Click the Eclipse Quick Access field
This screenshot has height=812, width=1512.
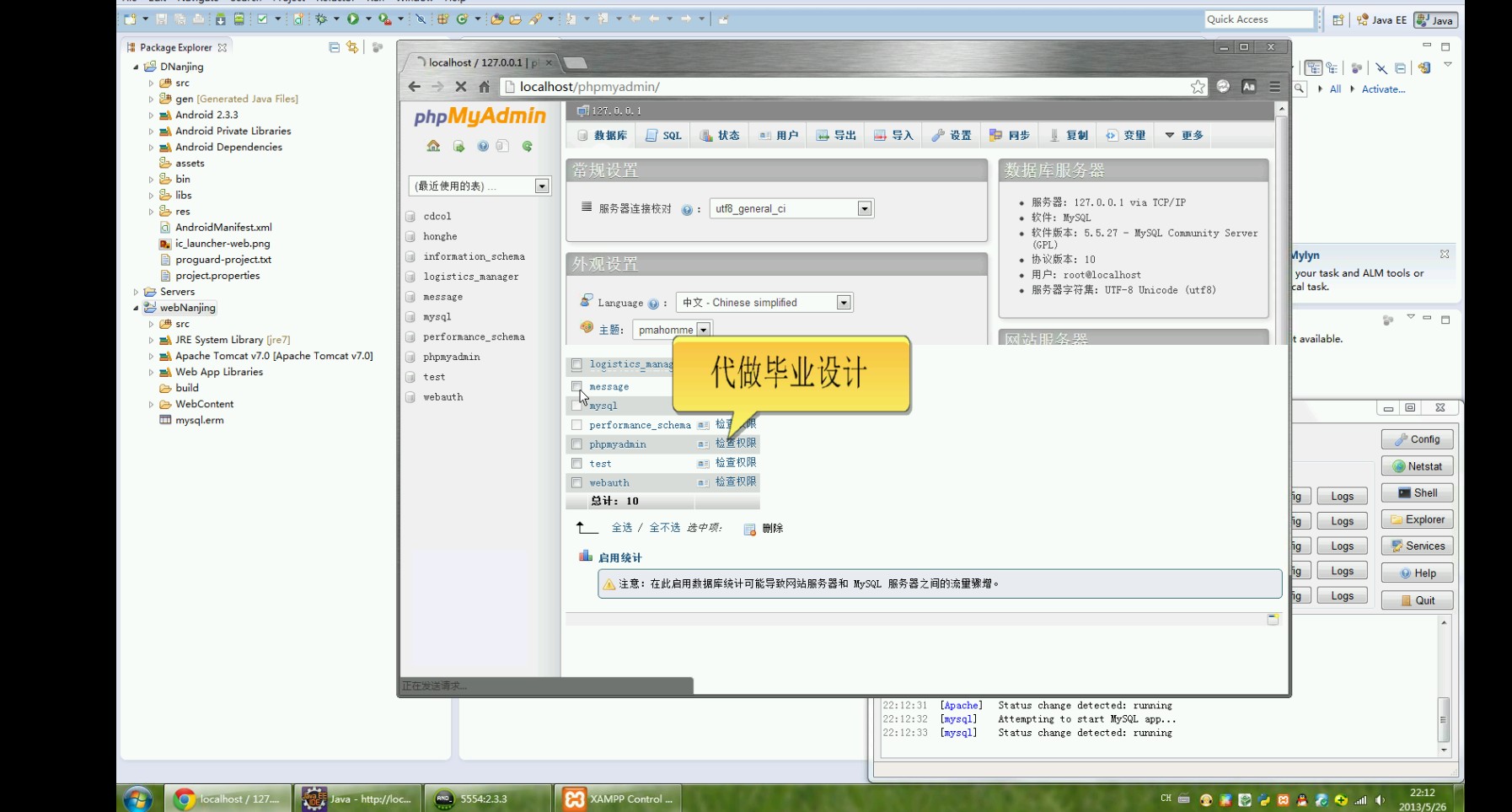click(1258, 19)
